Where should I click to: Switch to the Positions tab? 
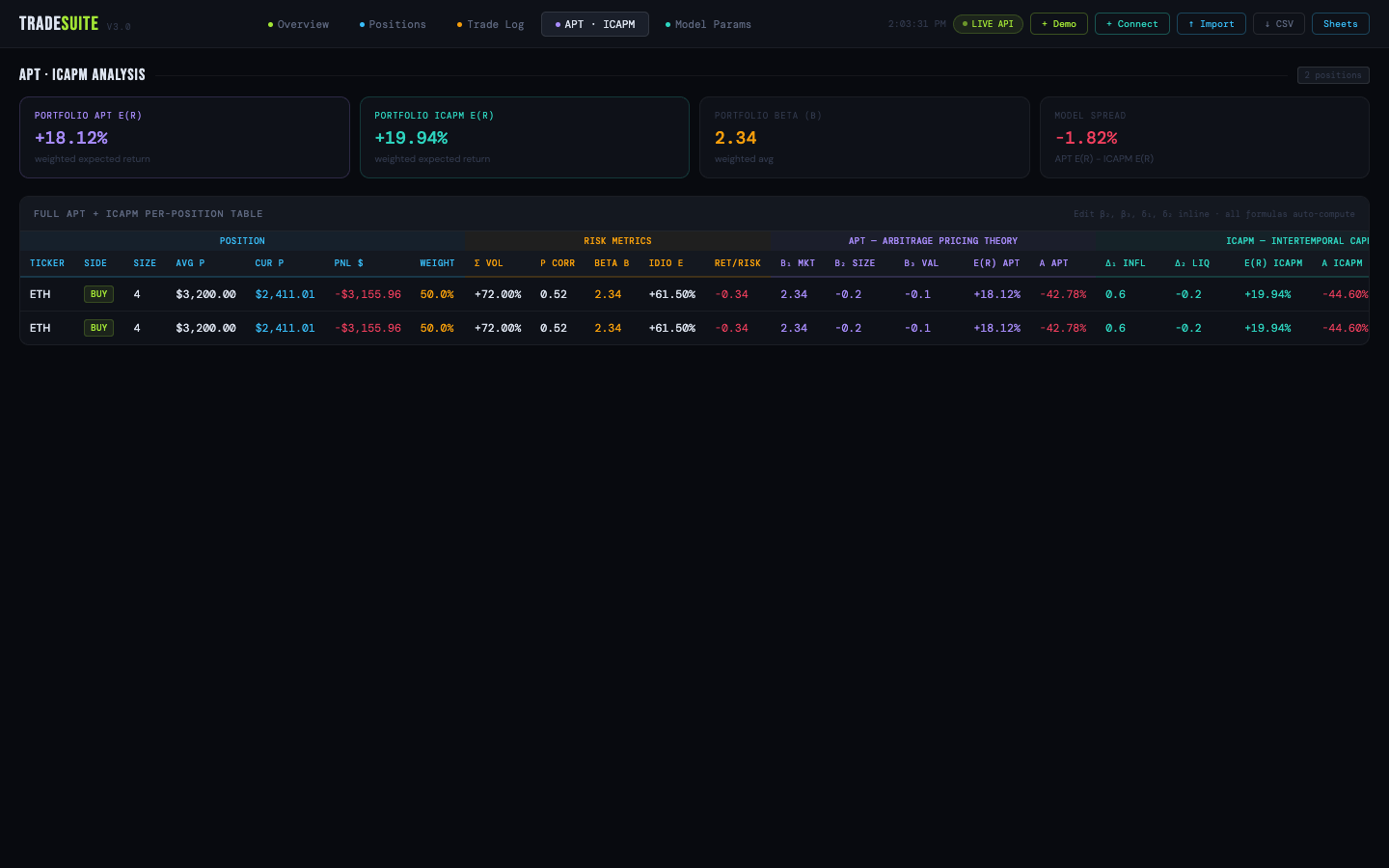click(393, 24)
